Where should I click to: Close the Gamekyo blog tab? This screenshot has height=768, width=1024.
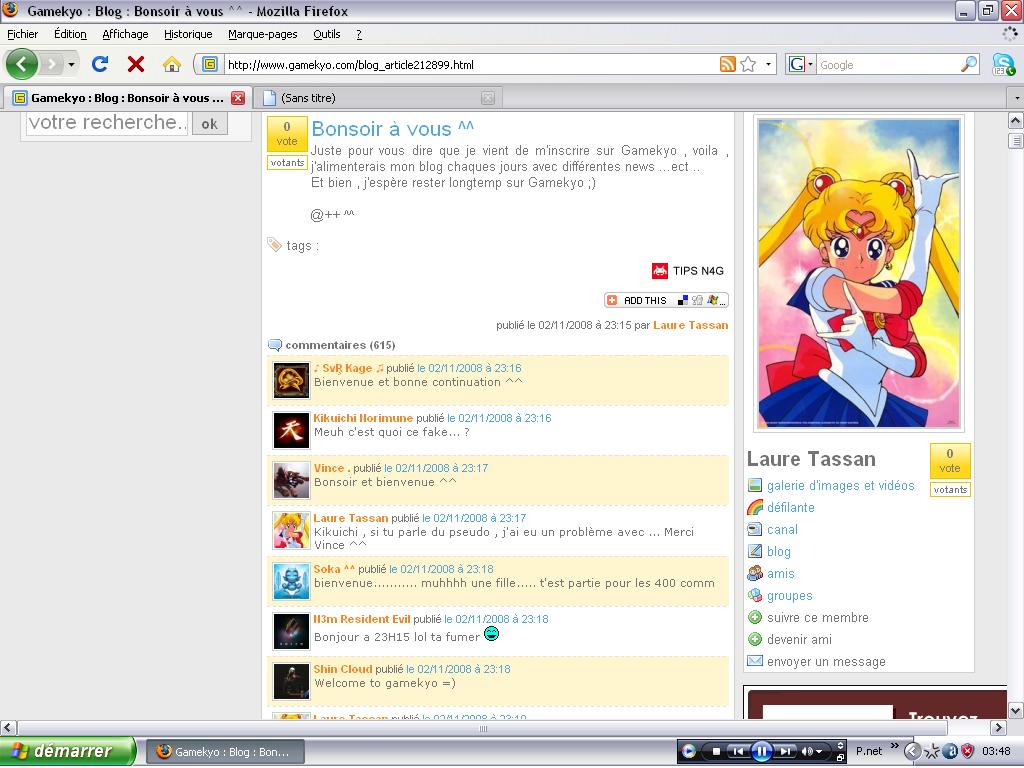238,98
